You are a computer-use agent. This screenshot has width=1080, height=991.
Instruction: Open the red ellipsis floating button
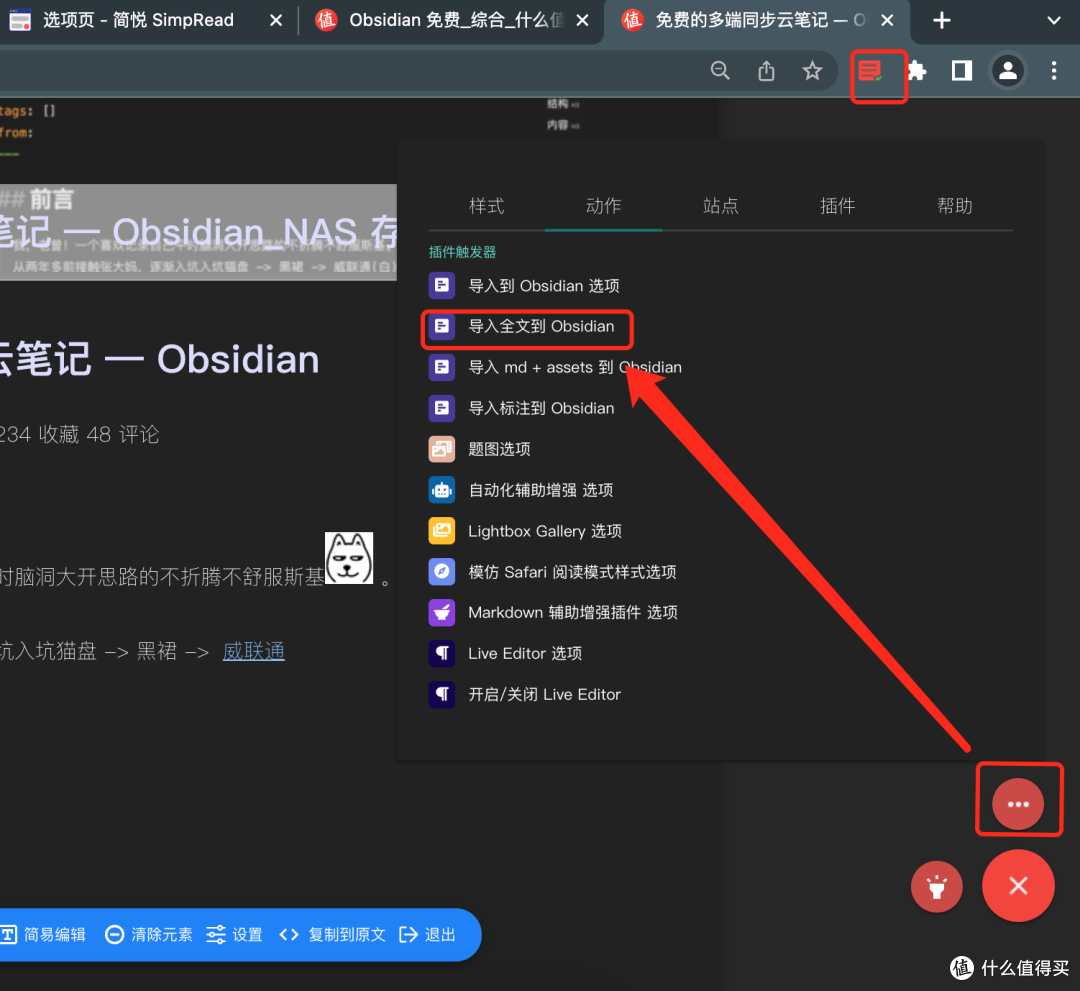point(1018,802)
